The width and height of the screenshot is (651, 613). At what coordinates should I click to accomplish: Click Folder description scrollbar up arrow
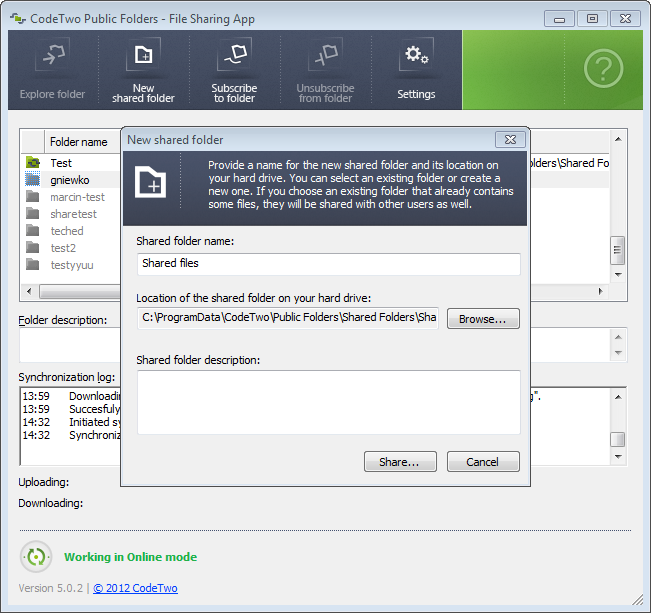(618, 337)
